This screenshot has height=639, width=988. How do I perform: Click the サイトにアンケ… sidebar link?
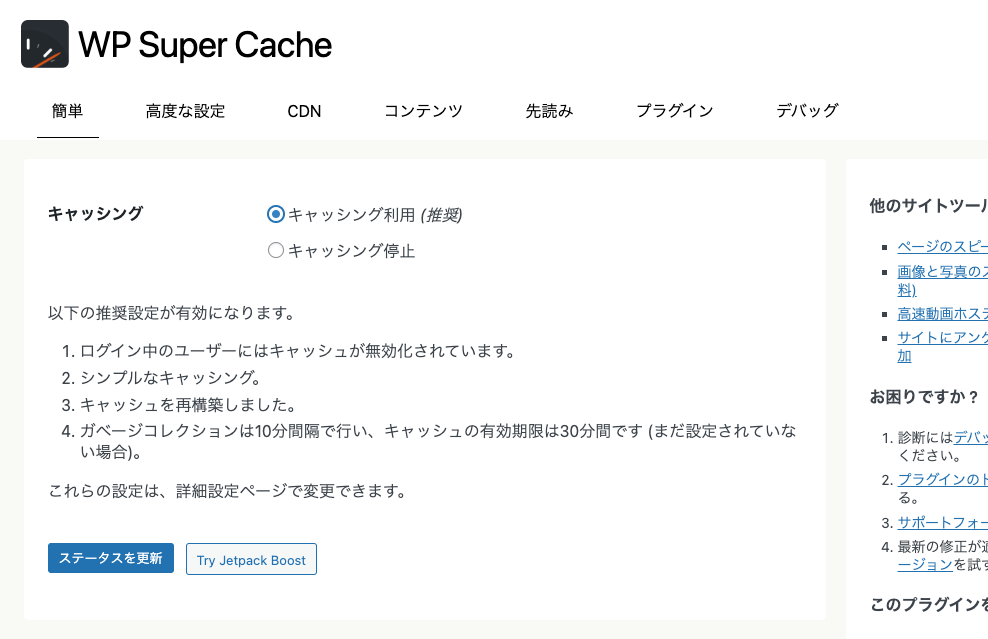click(x=942, y=337)
